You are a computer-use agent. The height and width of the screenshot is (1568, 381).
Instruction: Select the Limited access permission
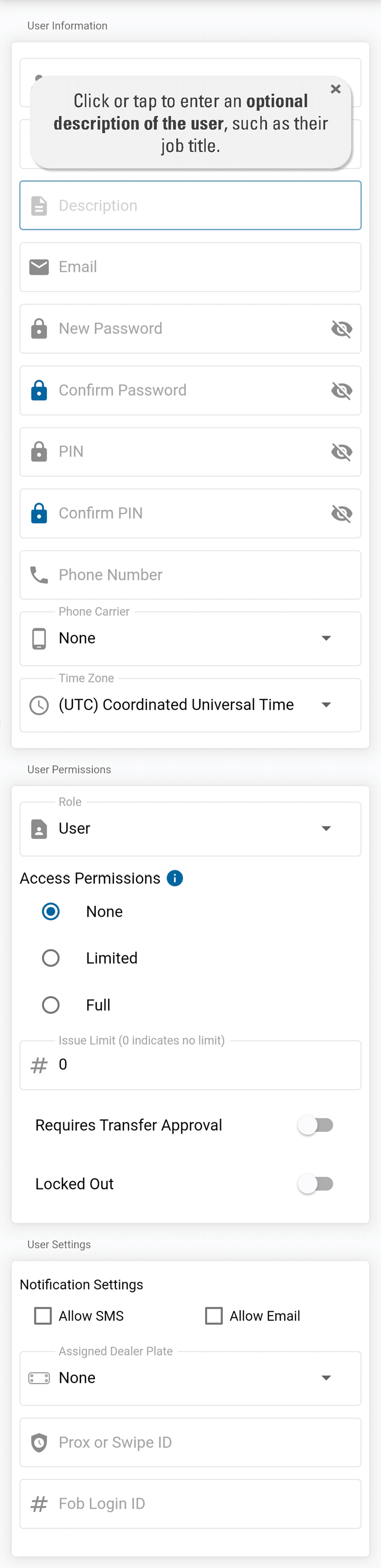click(x=51, y=958)
